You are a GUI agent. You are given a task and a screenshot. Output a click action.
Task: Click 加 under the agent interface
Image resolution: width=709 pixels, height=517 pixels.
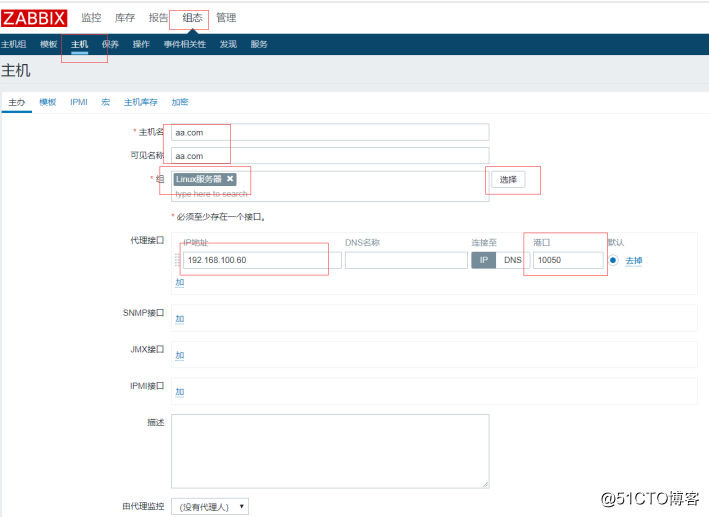click(x=180, y=282)
